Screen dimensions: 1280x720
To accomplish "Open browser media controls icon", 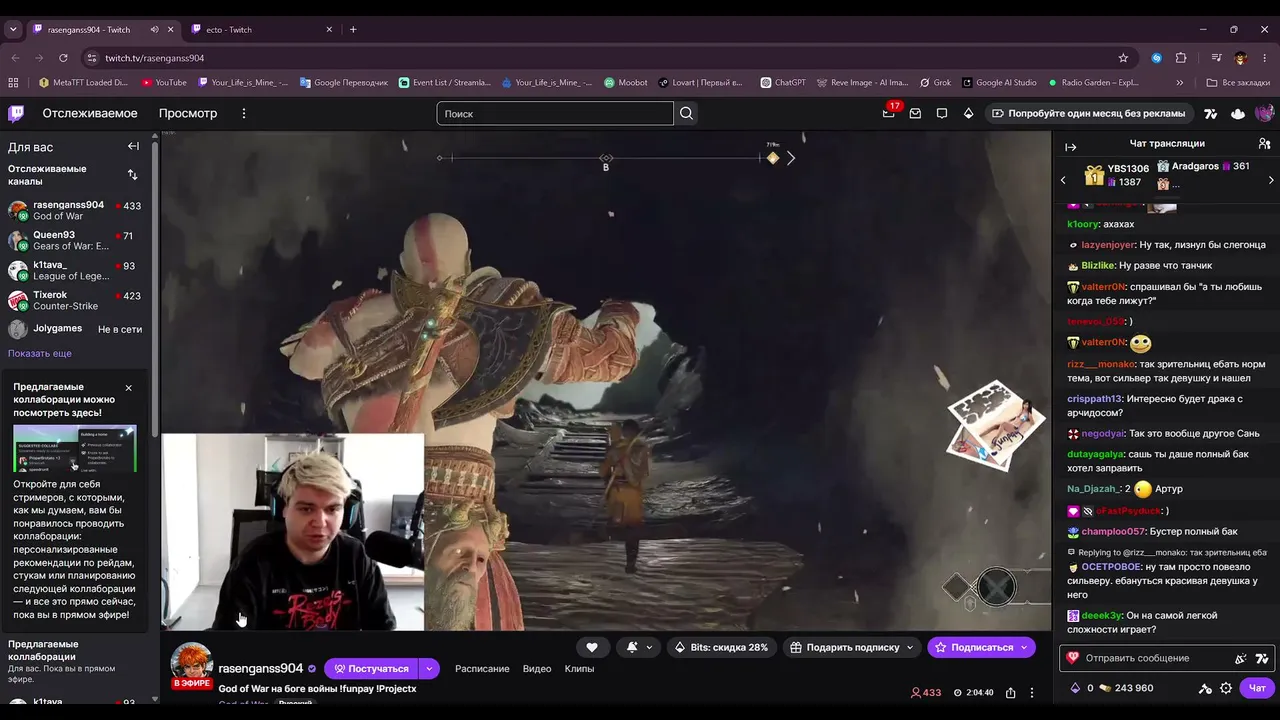I will (1217, 58).
